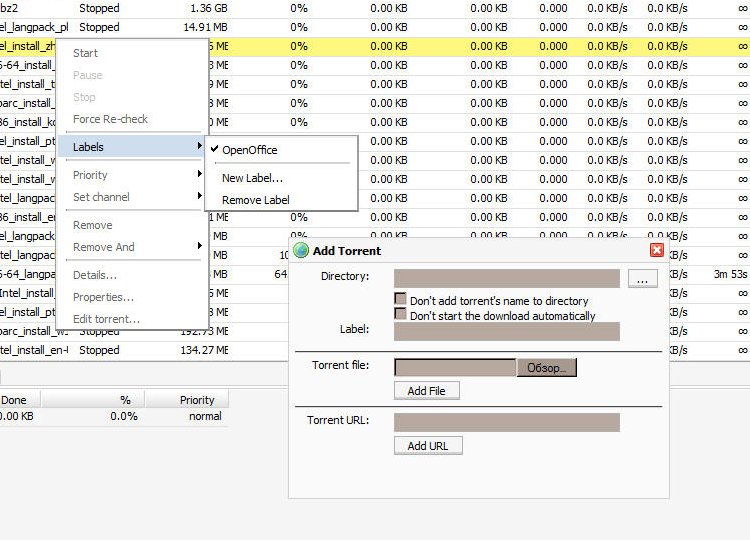Browse directory with the ... button
750x540 pixels.
(642, 279)
